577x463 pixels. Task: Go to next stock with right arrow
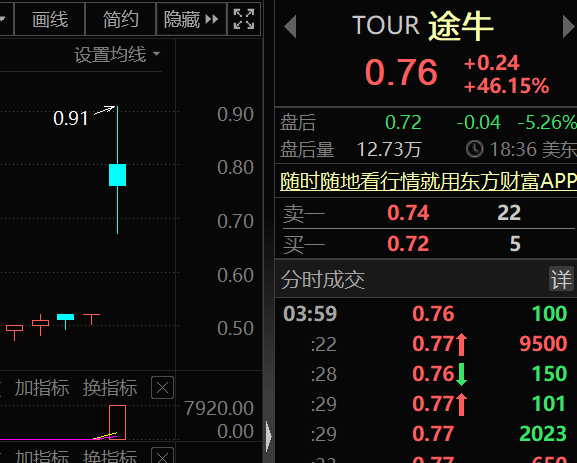569,26
